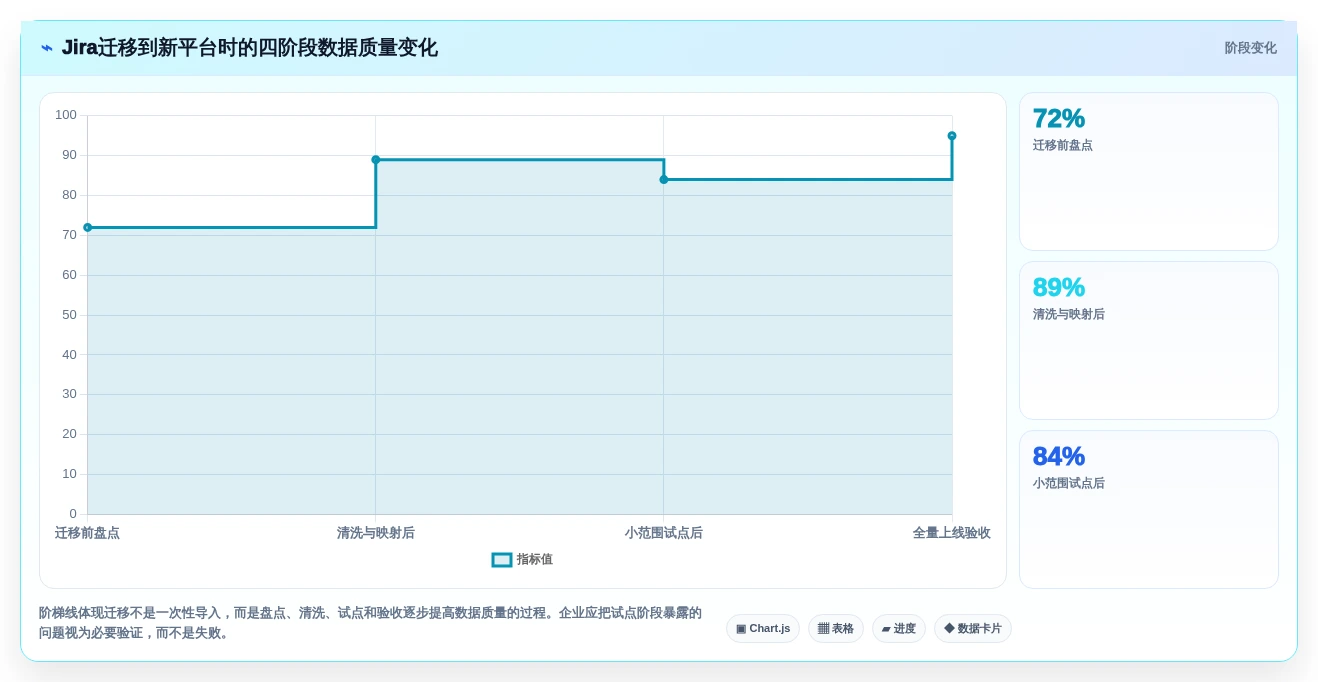Click the y-axis value 50
Viewport: 1318px width, 682px height.
tap(69, 315)
